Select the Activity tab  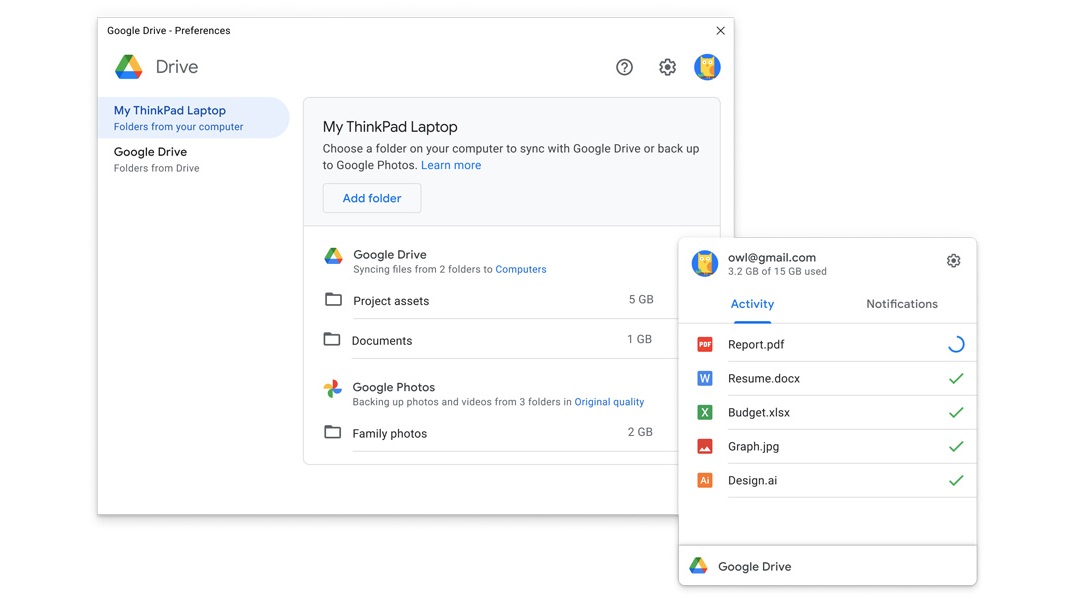(x=752, y=303)
